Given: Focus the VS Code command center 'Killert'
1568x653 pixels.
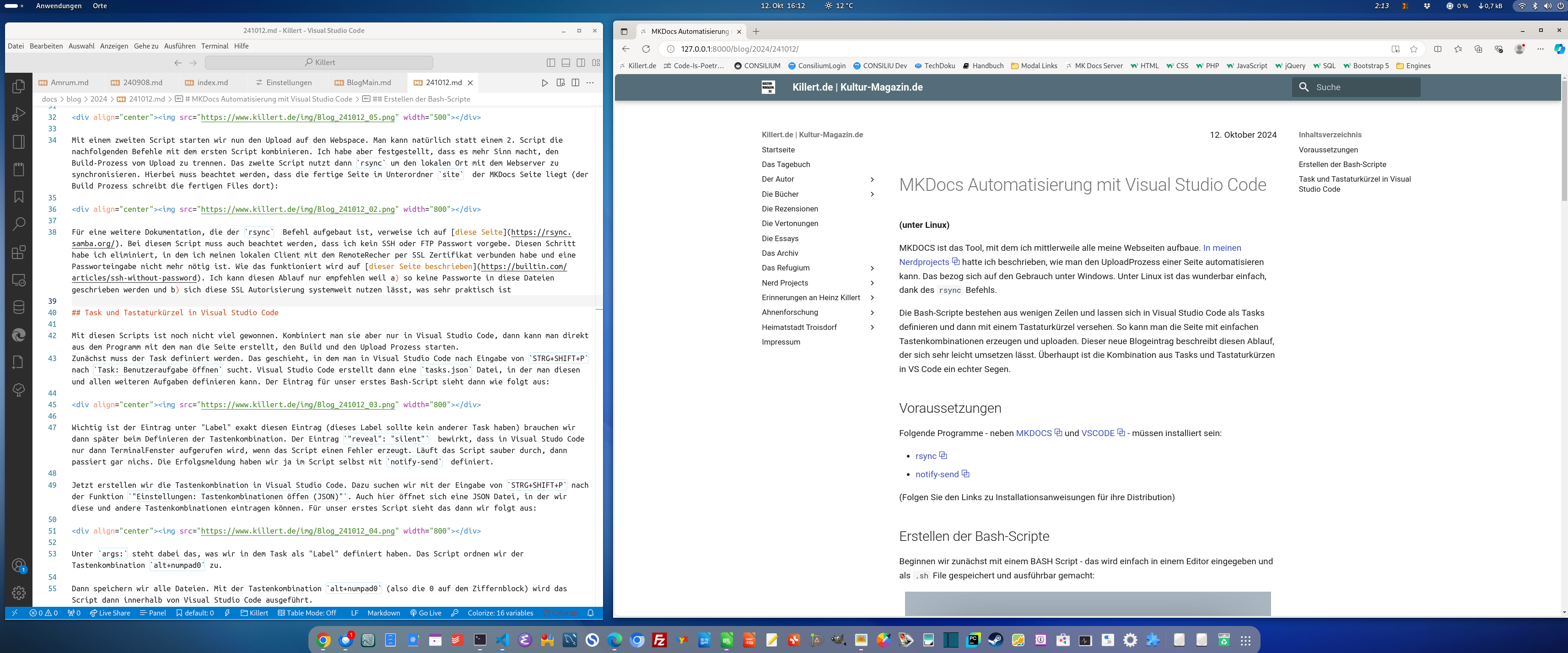Looking at the screenshot, I should 319,63.
